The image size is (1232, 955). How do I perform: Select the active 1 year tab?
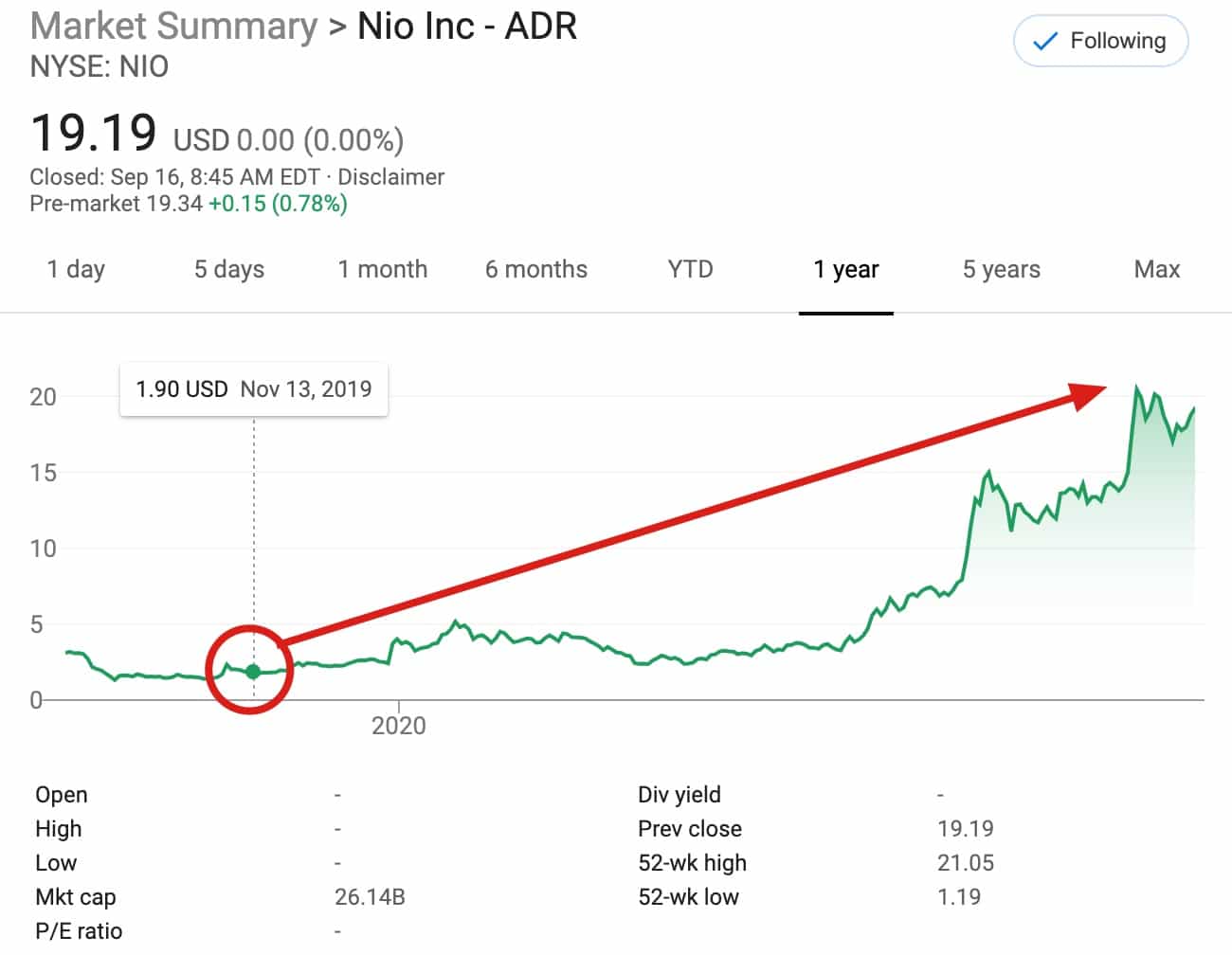(846, 269)
